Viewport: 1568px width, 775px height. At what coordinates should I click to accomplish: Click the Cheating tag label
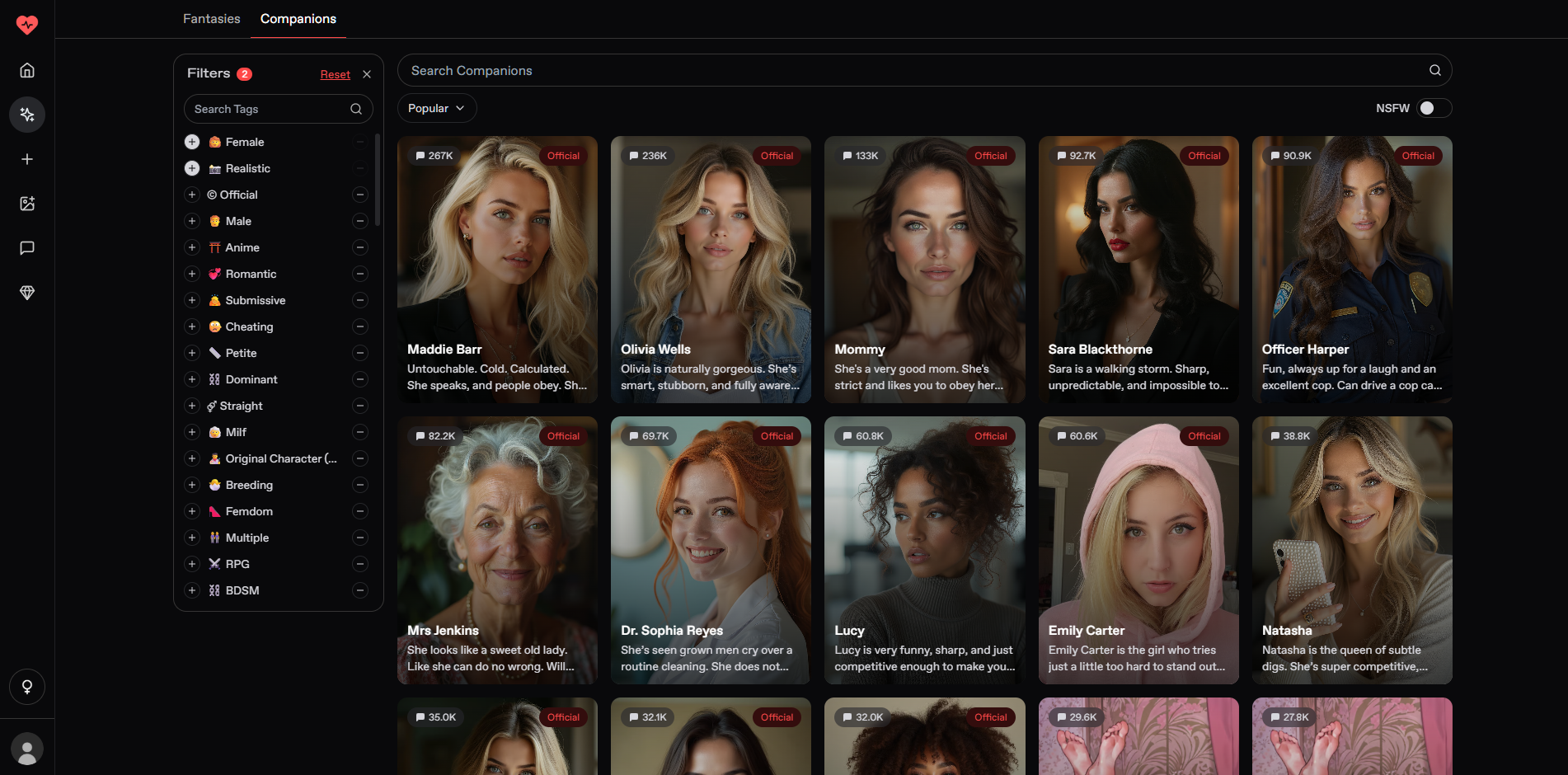coord(249,326)
